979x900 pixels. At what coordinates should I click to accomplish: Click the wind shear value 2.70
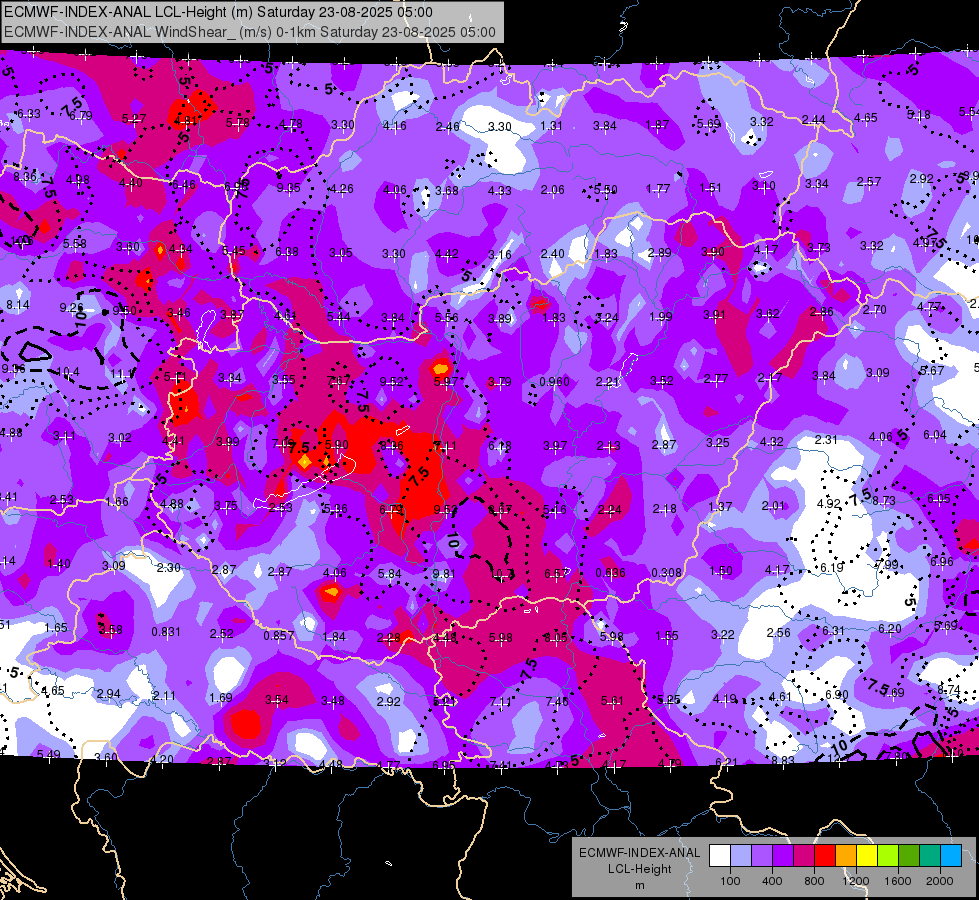point(875,309)
